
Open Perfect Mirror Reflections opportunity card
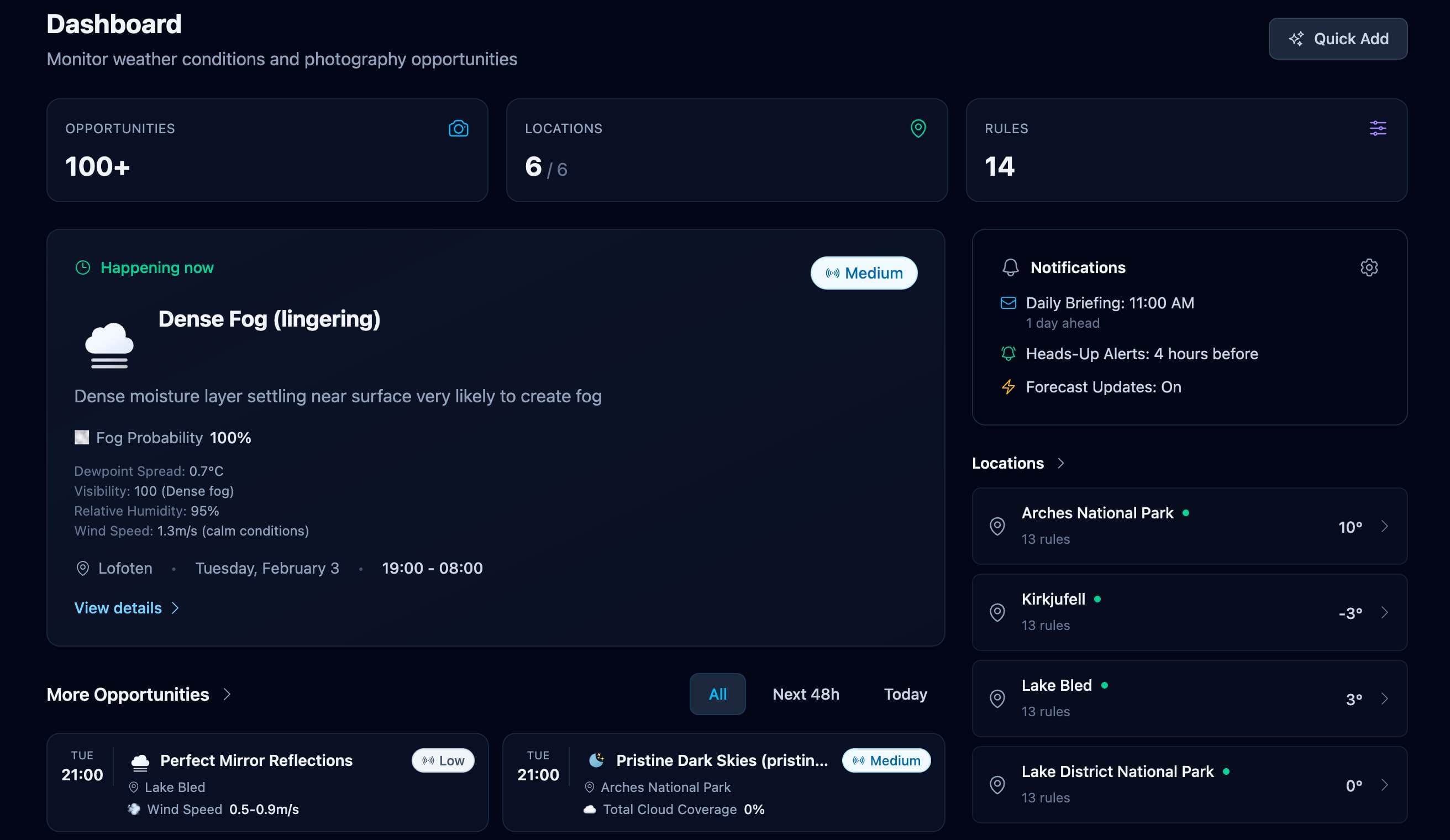256,760
